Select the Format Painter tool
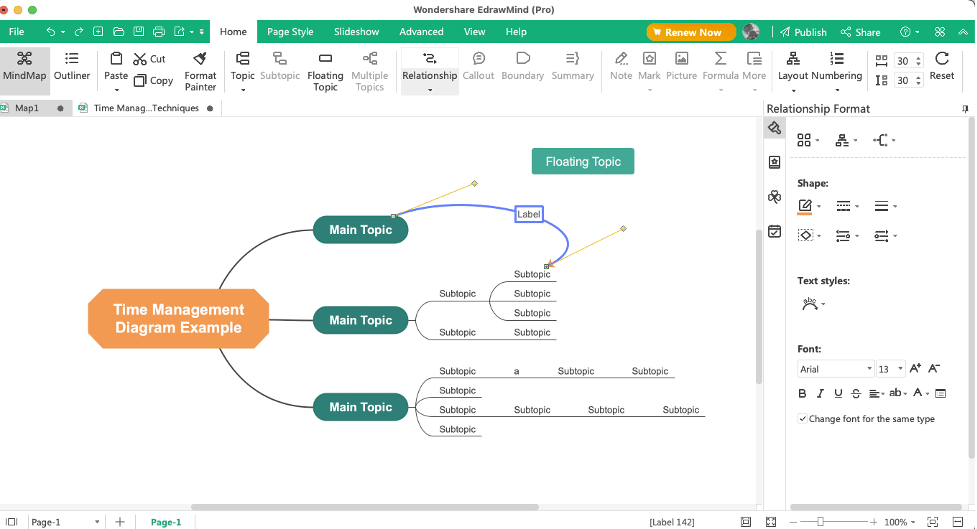 [200, 71]
